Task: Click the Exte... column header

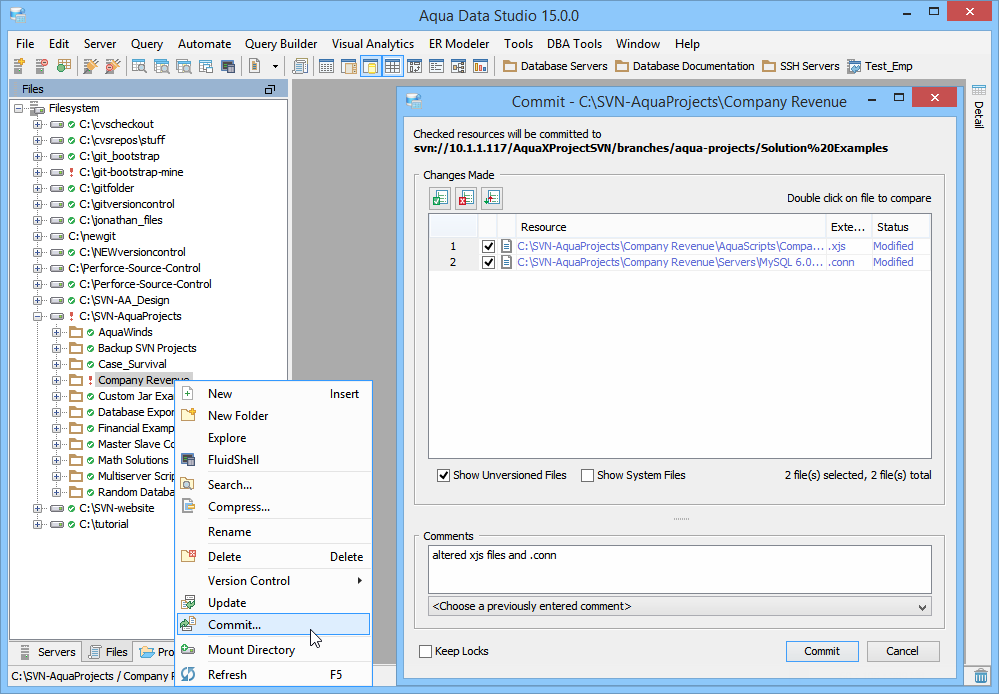Action: coord(848,227)
